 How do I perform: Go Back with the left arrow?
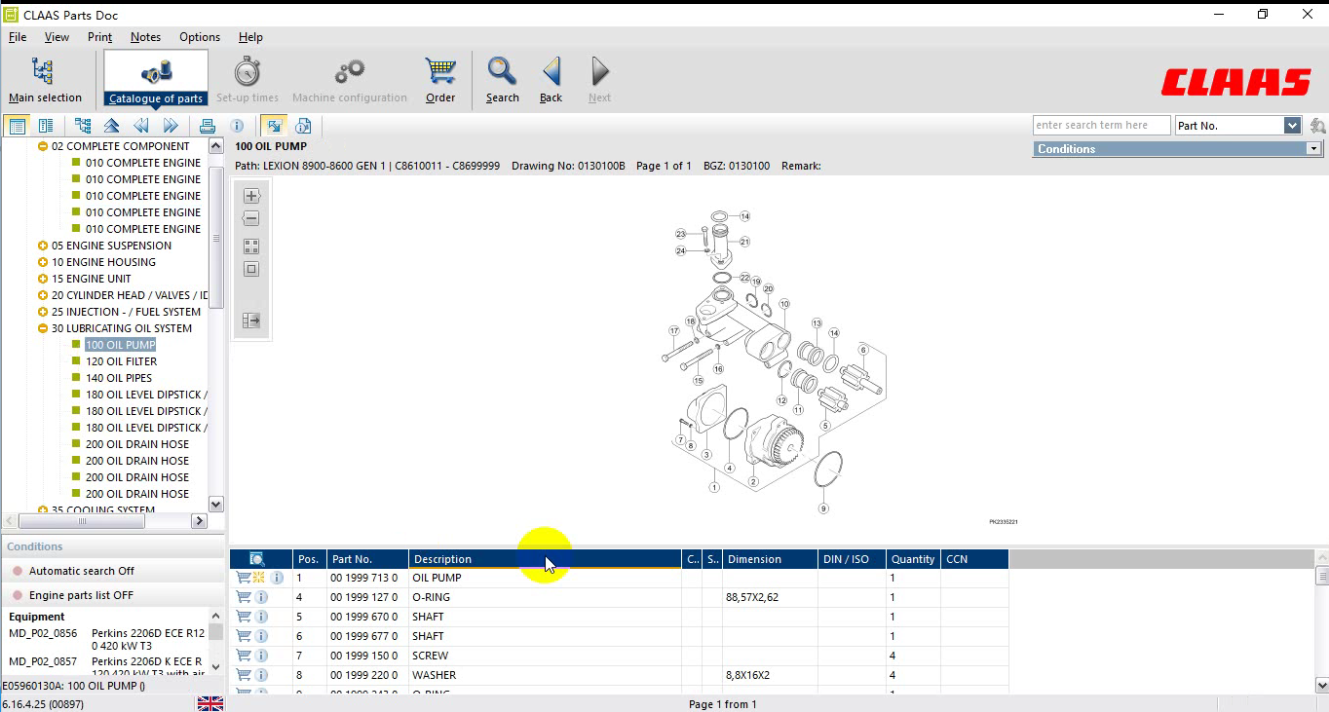pyautogui.click(x=551, y=80)
